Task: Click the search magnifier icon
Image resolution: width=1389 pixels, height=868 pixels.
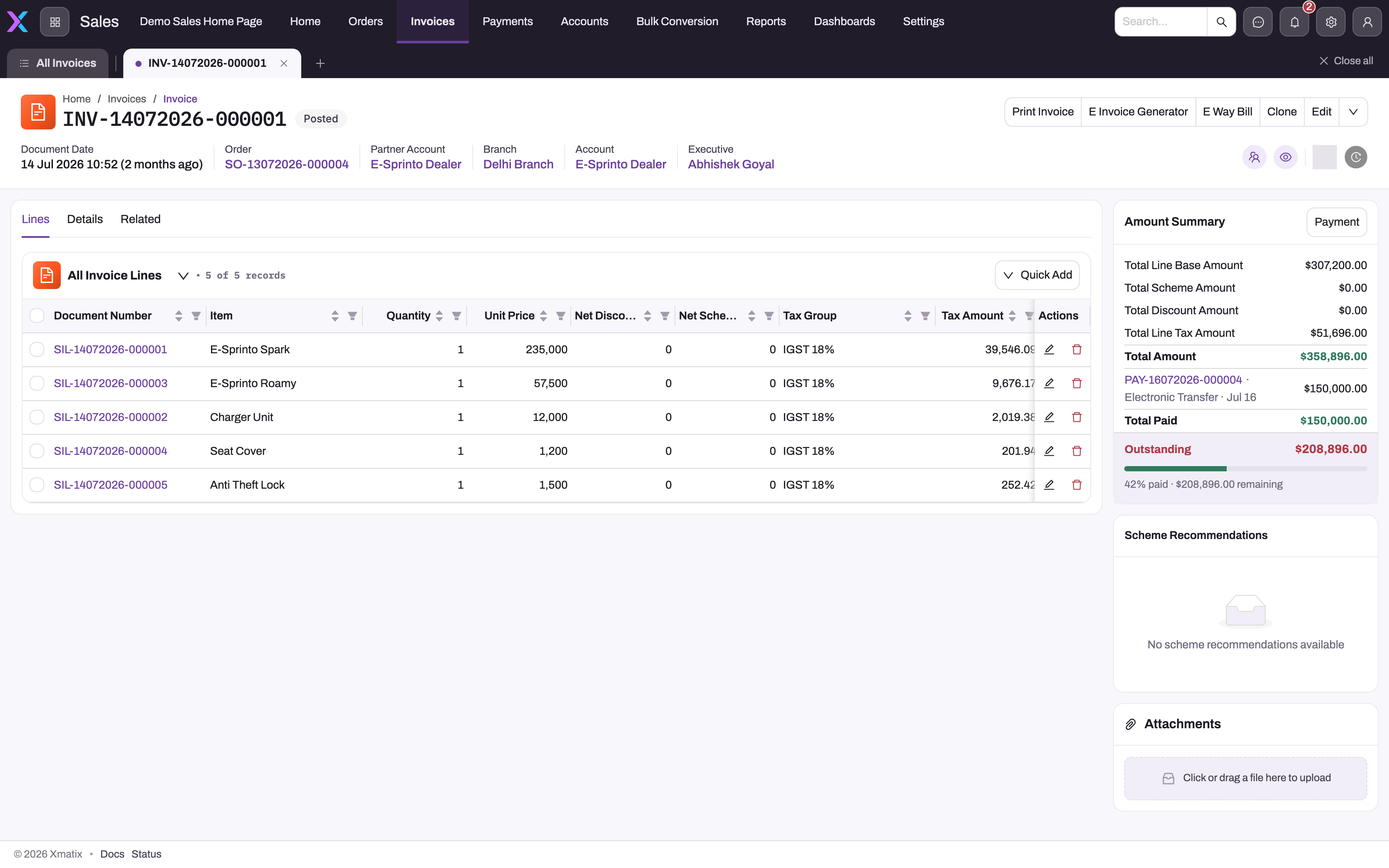Action: tap(1221, 22)
